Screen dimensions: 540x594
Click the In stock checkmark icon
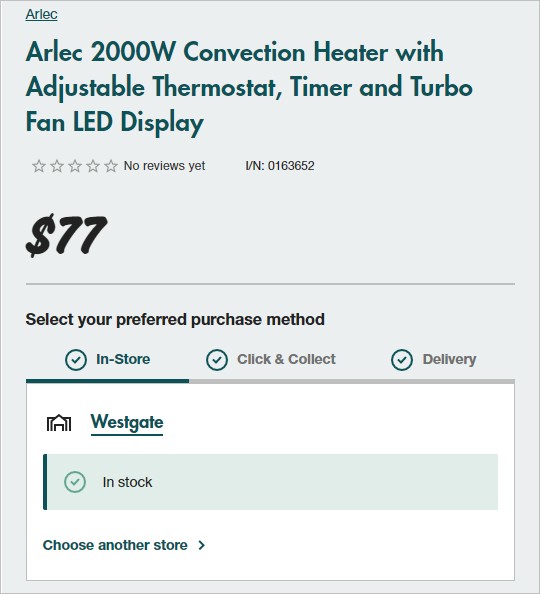tap(75, 482)
